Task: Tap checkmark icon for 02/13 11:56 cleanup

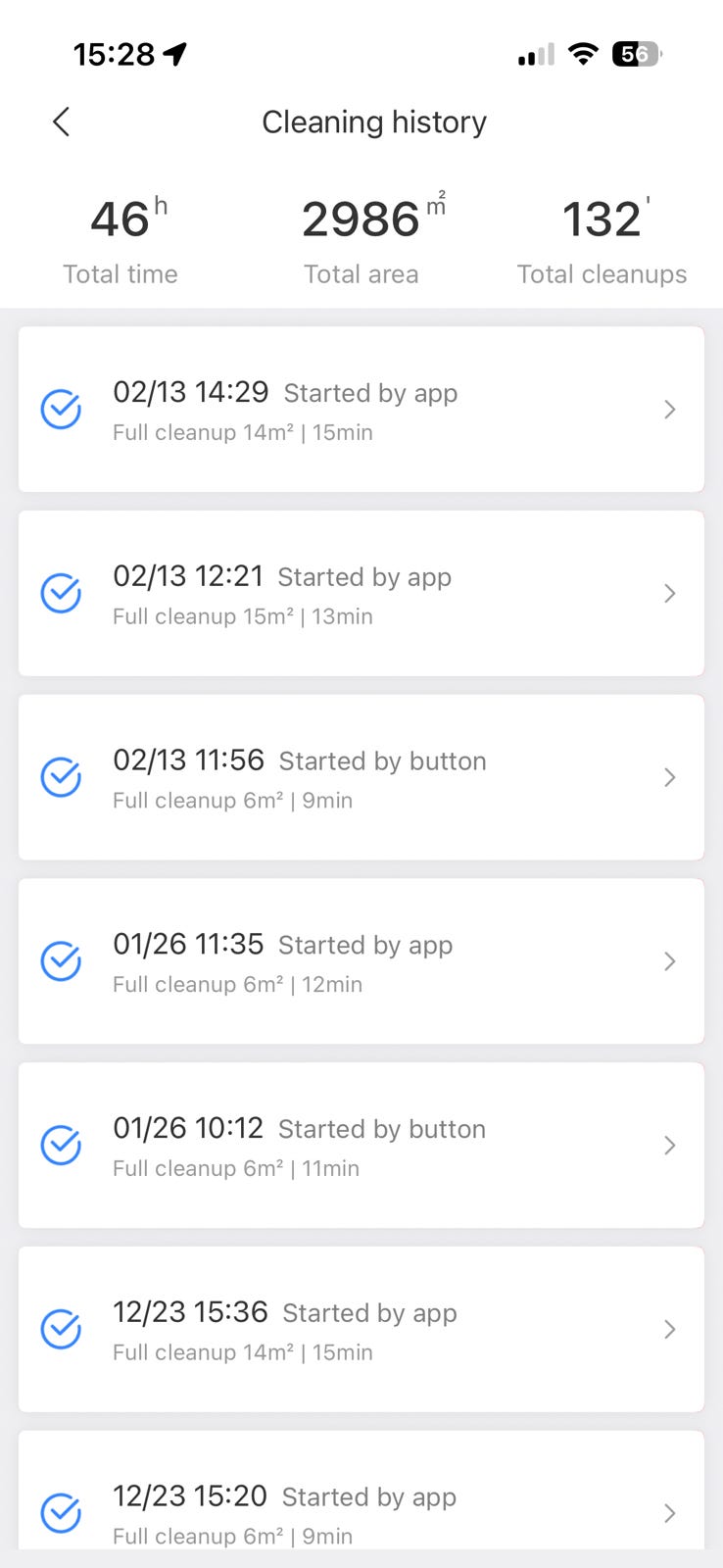Action: click(x=61, y=777)
